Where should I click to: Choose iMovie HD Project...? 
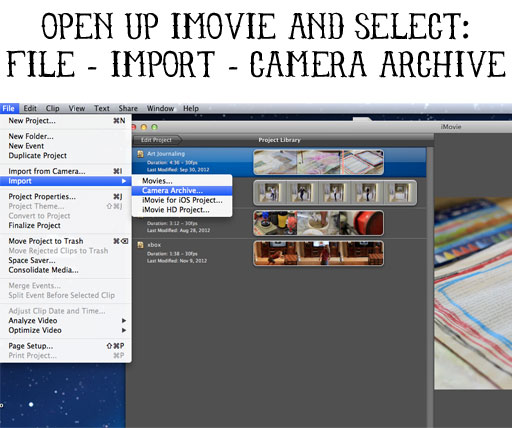tap(182, 210)
